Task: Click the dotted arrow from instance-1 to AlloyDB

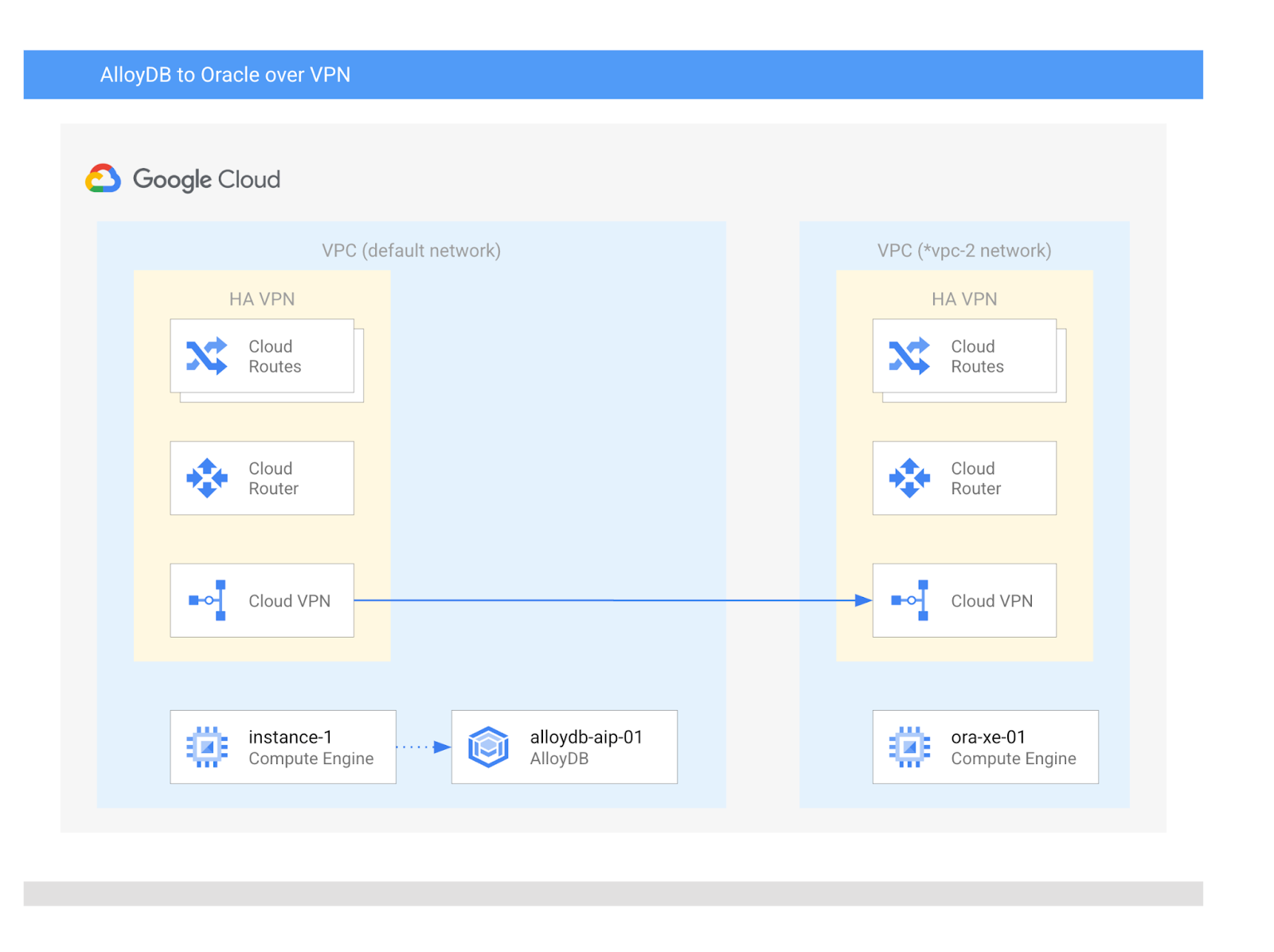Action: pos(424,747)
